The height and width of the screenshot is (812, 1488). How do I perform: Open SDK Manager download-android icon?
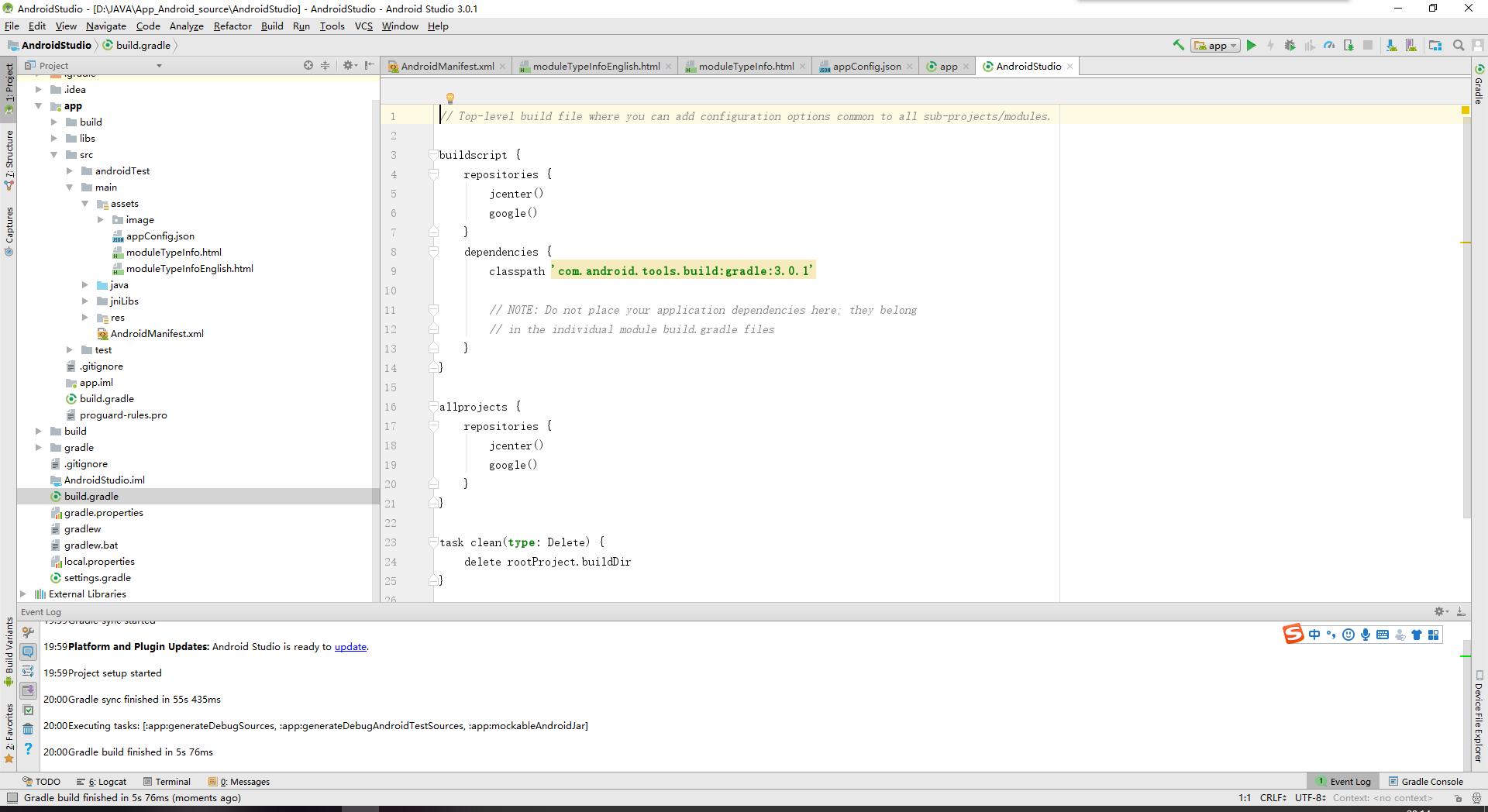(x=1391, y=45)
